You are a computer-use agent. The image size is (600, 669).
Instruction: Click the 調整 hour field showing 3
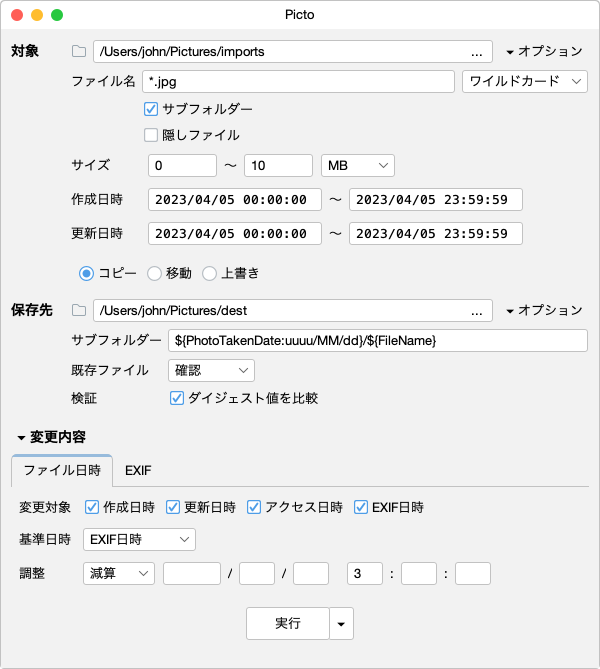pos(365,573)
